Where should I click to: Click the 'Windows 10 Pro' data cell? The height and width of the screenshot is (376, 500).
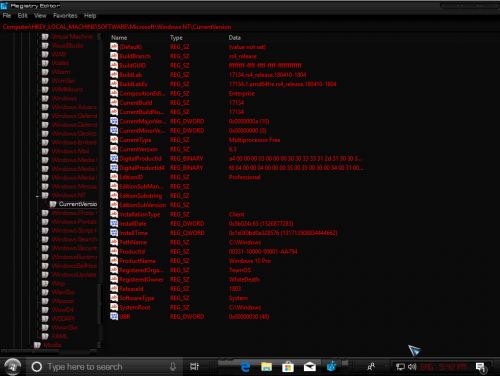pyautogui.click(x=250, y=261)
